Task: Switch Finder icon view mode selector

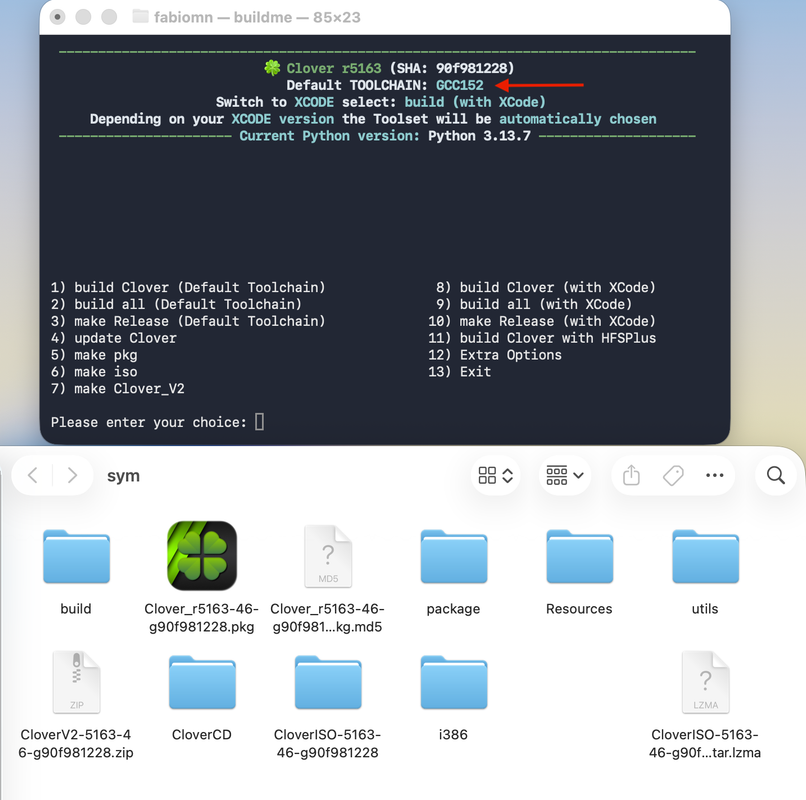Action: (496, 476)
